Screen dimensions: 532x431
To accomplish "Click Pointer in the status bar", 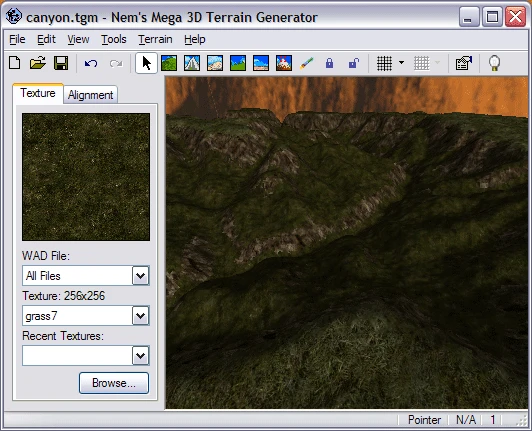I will [424, 420].
